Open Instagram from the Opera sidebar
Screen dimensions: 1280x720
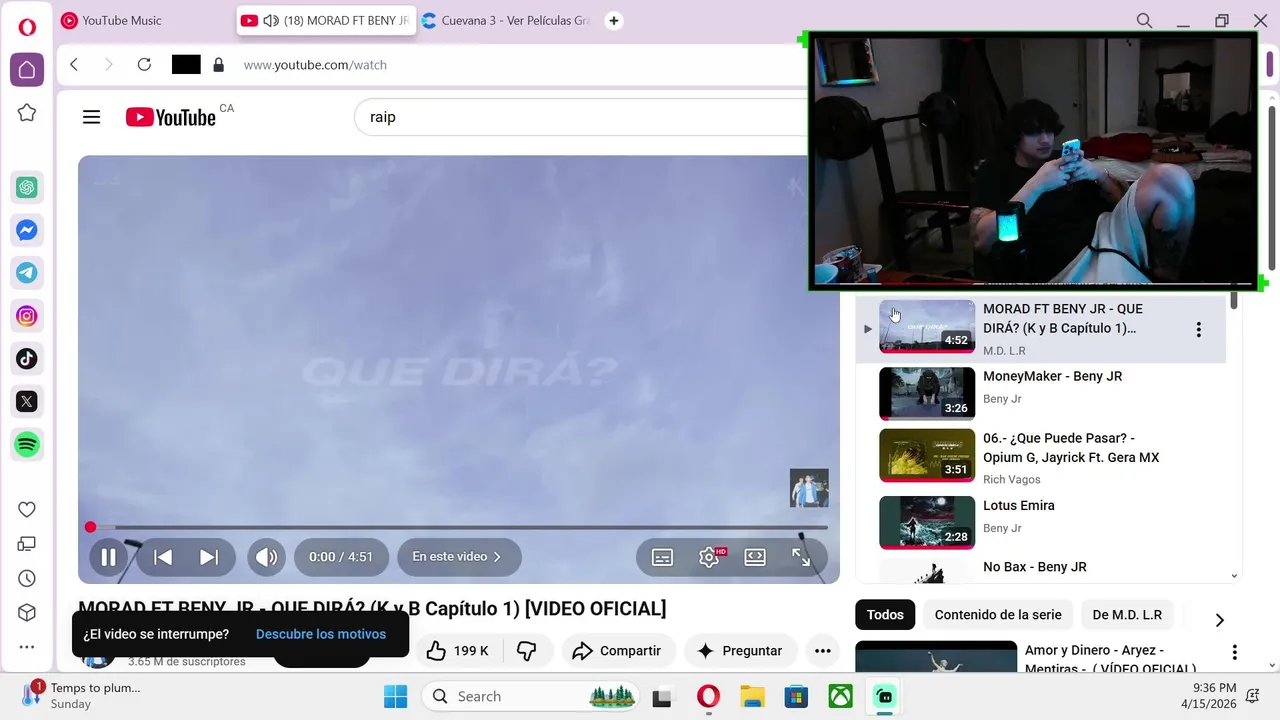pos(27,316)
